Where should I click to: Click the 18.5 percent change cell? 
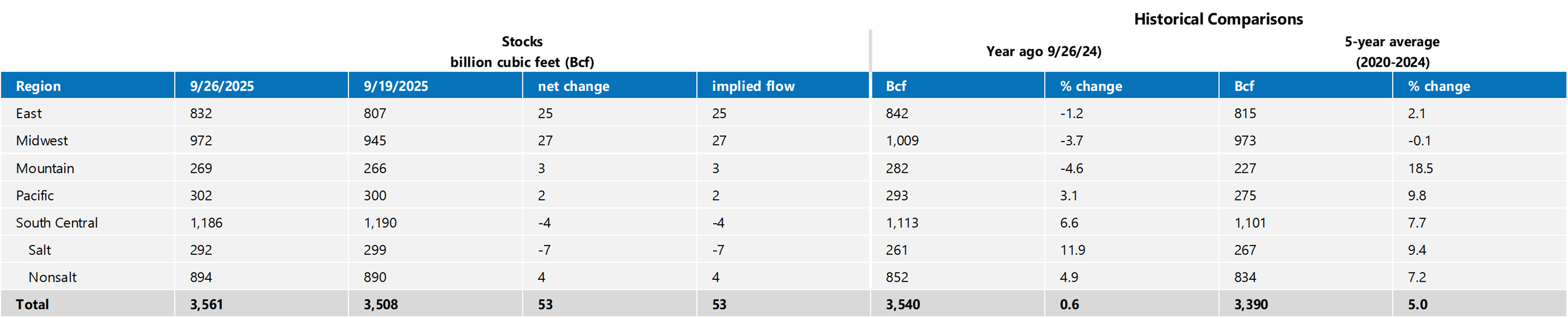pyautogui.click(x=1420, y=168)
